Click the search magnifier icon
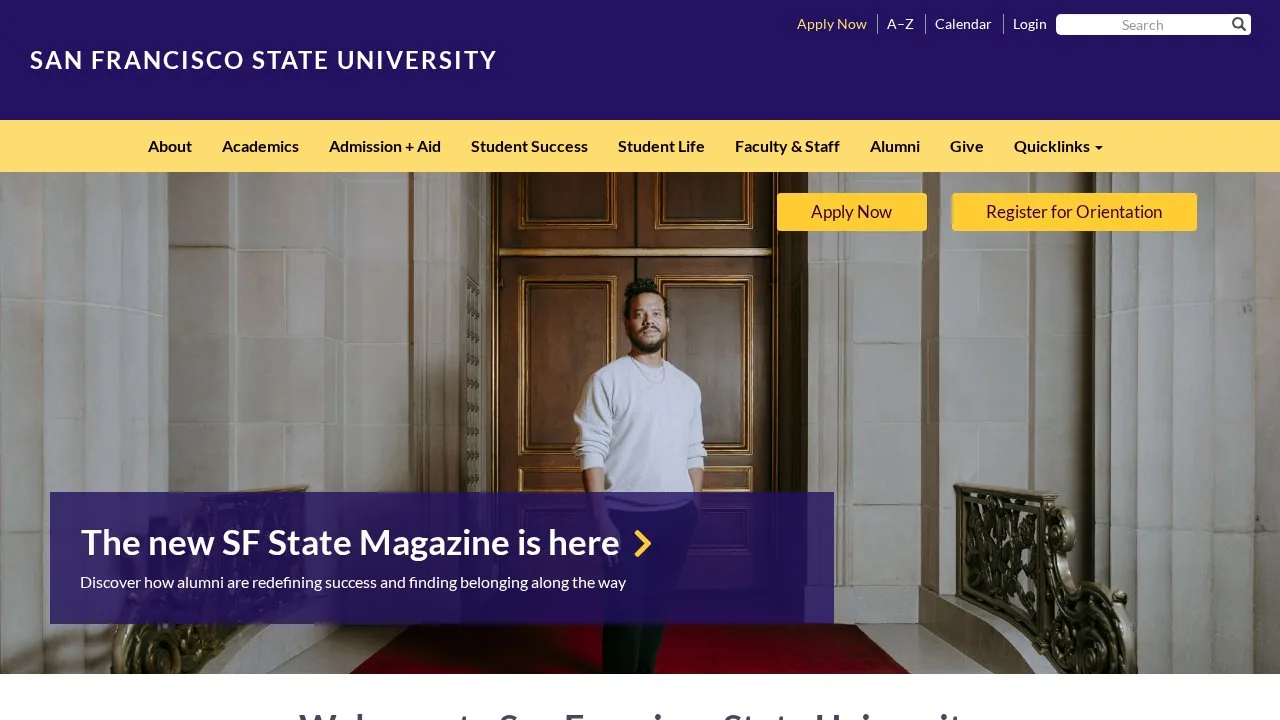 click(x=1239, y=24)
